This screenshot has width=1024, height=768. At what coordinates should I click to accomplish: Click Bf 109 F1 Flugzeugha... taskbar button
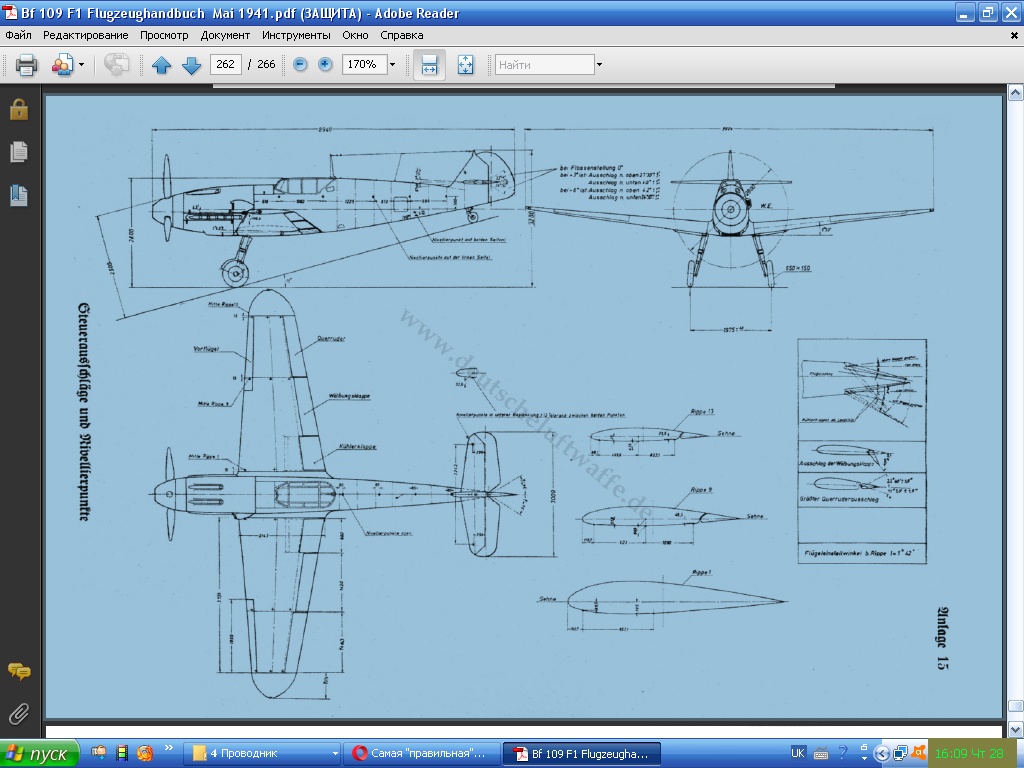(582, 754)
